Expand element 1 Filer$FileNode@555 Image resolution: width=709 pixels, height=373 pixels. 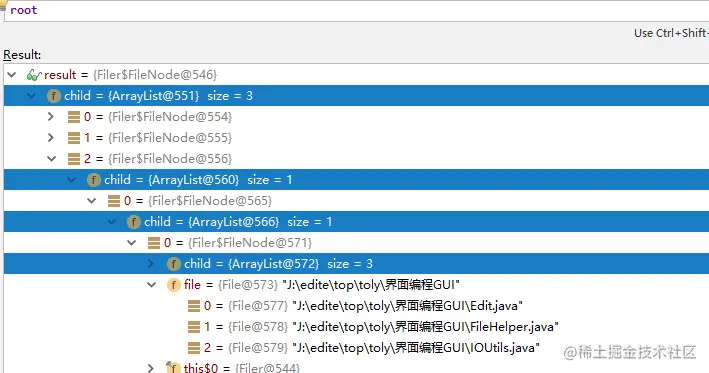pyautogui.click(x=51, y=138)
